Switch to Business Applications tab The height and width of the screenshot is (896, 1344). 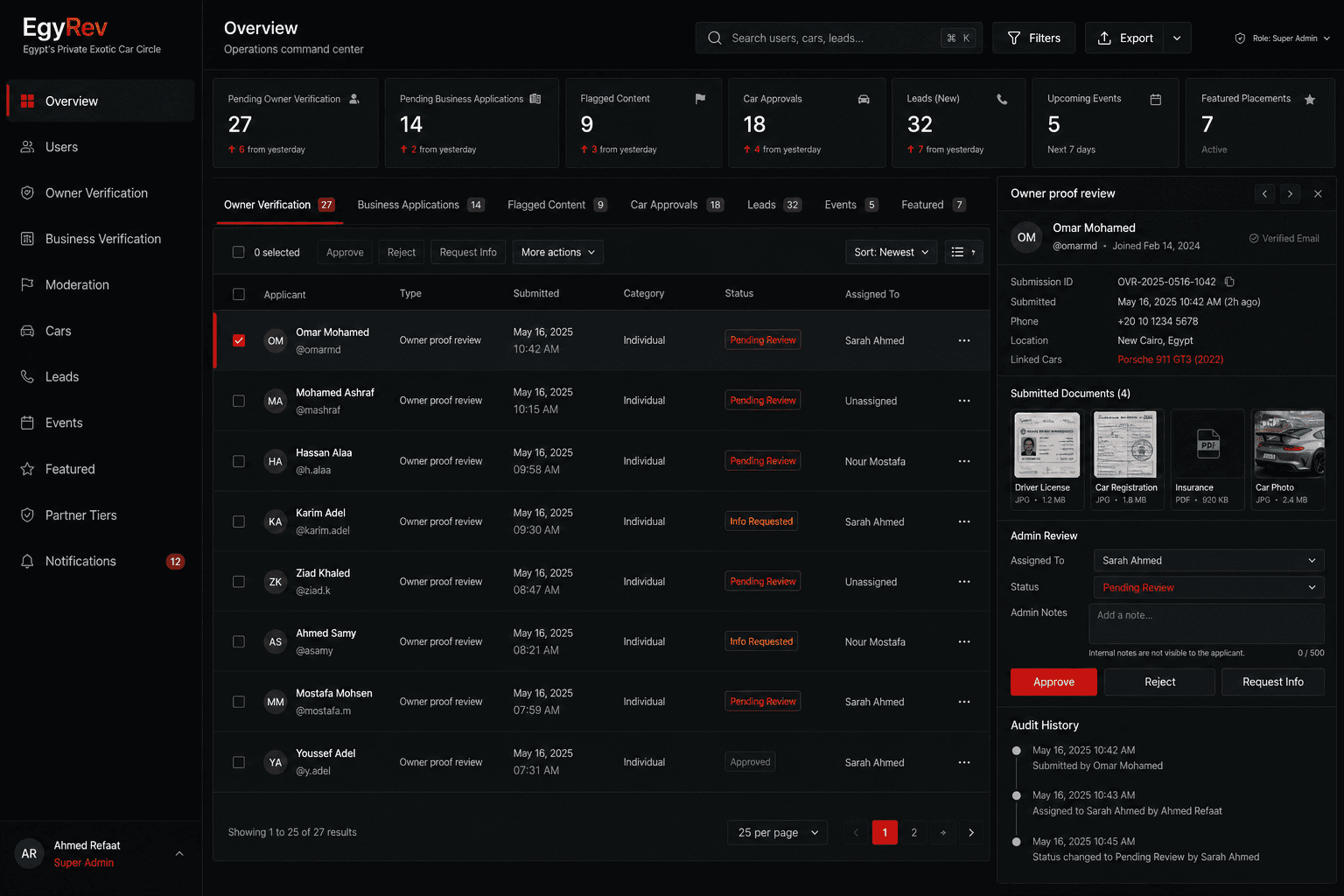420,205
